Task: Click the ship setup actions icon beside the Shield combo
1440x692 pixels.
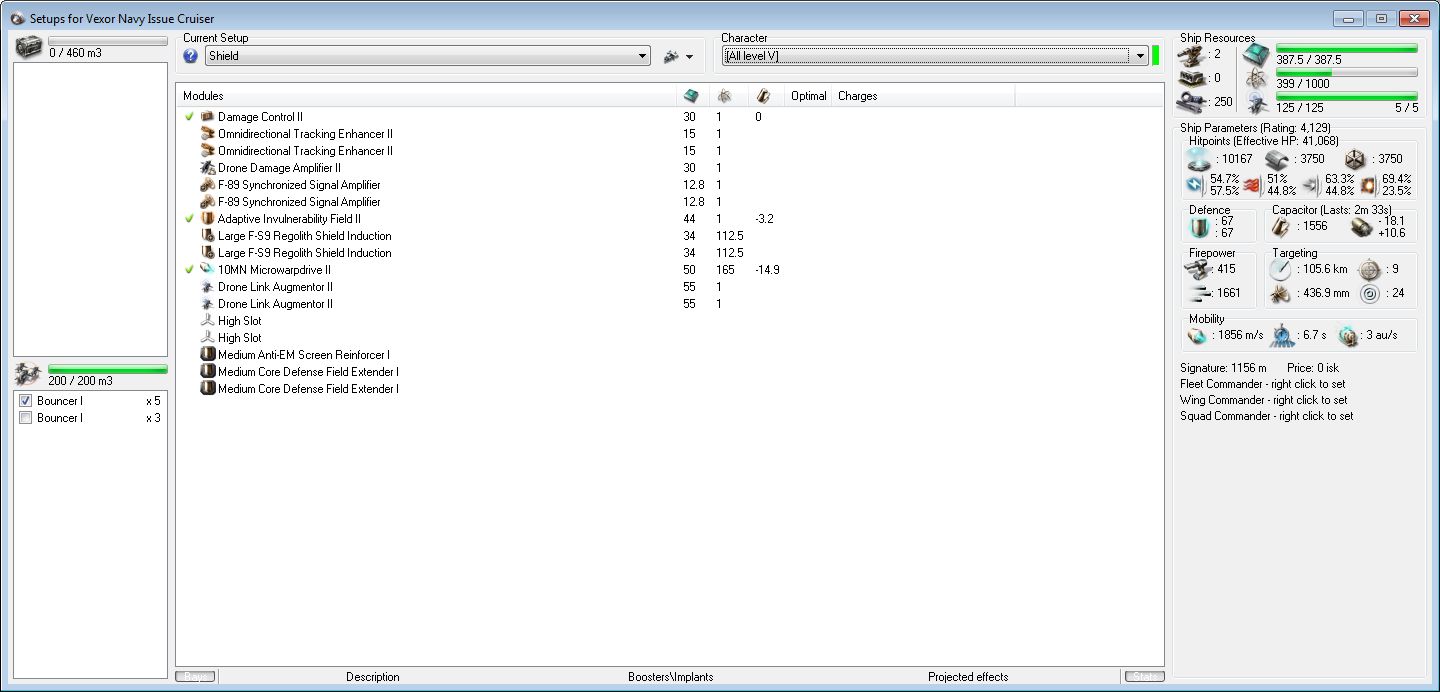Action: 671,57
